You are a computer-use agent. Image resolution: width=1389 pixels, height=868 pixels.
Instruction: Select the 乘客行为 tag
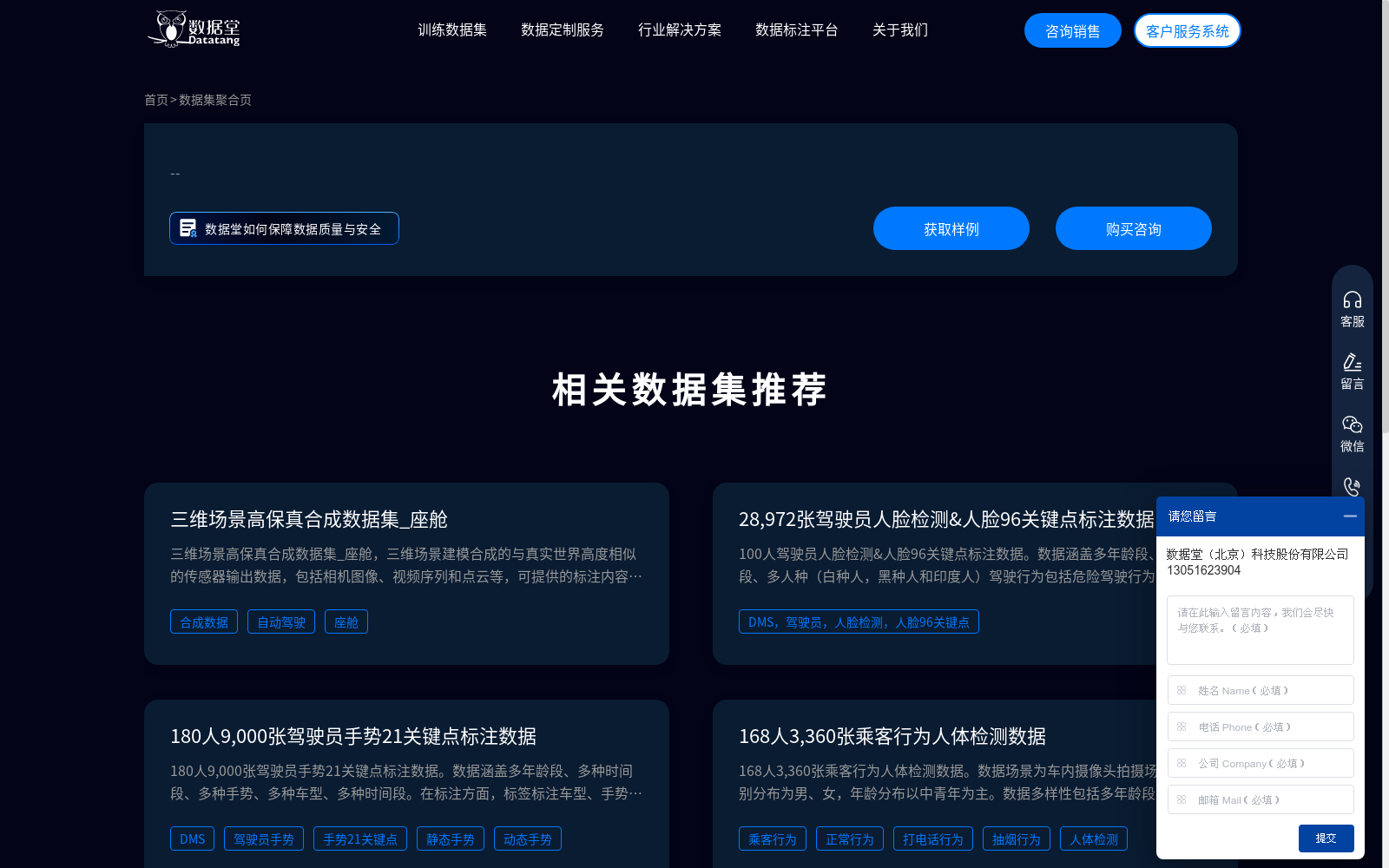[773, 838]
